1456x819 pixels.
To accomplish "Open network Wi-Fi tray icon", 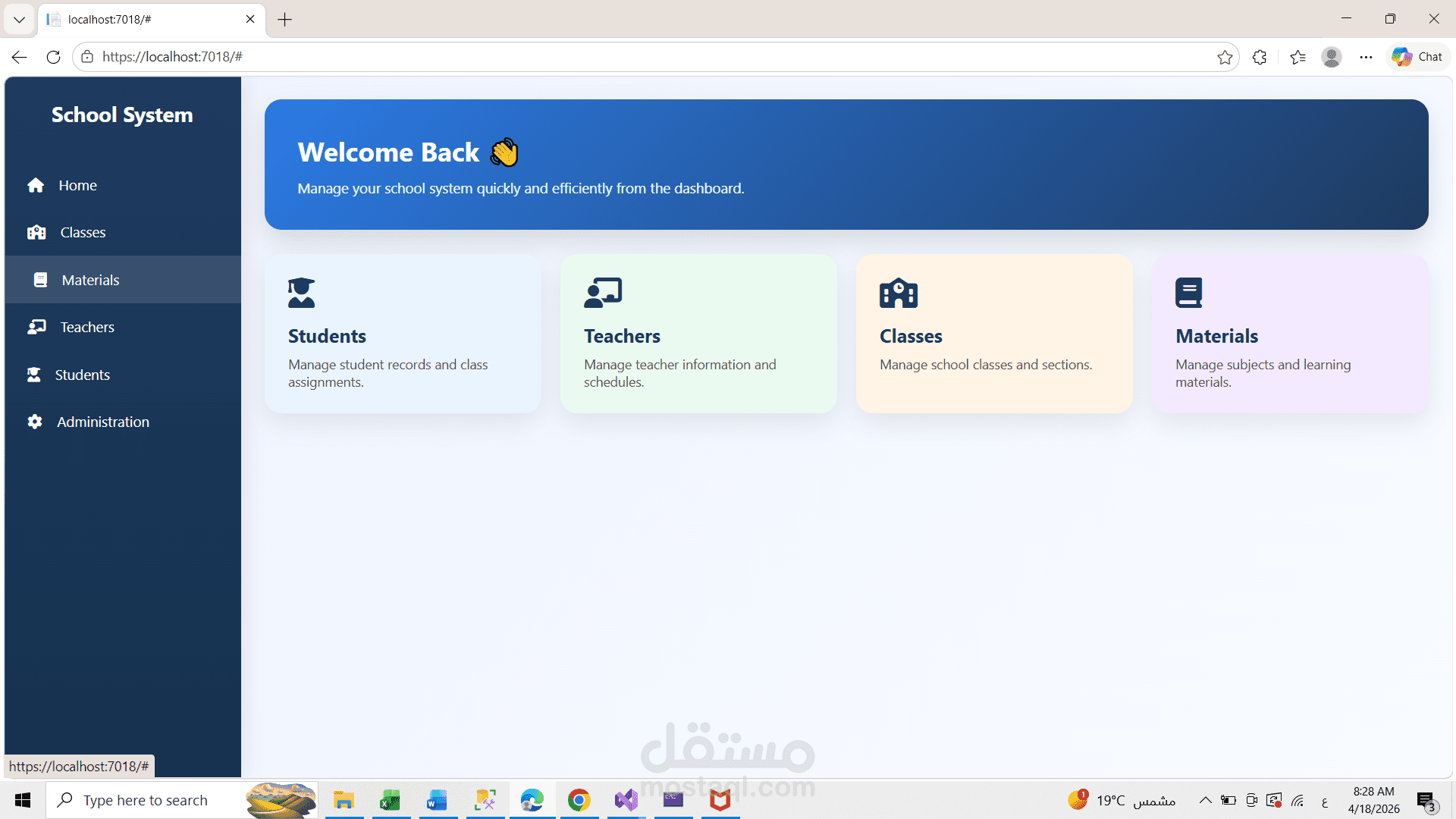I will 1298,800.
